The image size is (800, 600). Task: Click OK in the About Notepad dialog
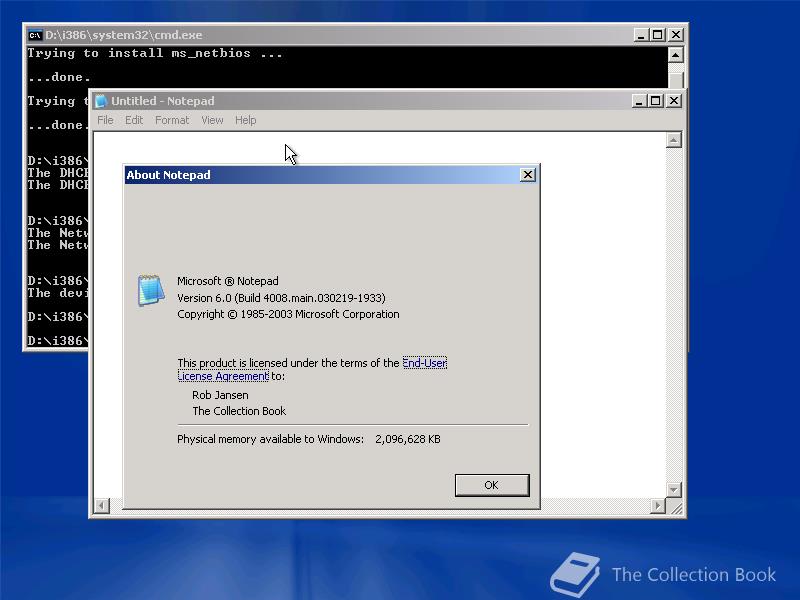[492, 485]
